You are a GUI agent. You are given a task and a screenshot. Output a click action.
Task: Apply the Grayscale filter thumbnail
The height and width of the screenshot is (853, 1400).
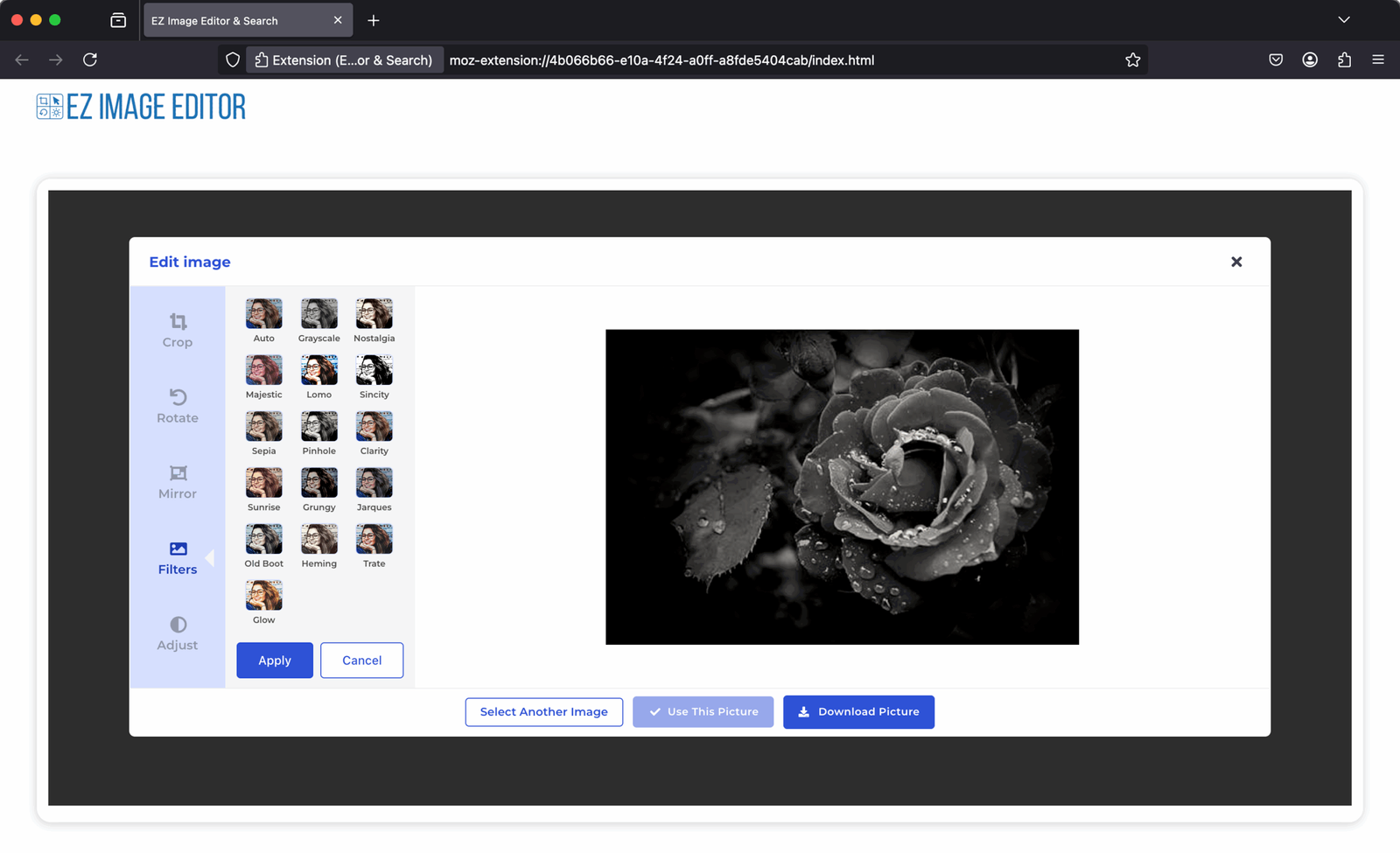pos(318,314)
